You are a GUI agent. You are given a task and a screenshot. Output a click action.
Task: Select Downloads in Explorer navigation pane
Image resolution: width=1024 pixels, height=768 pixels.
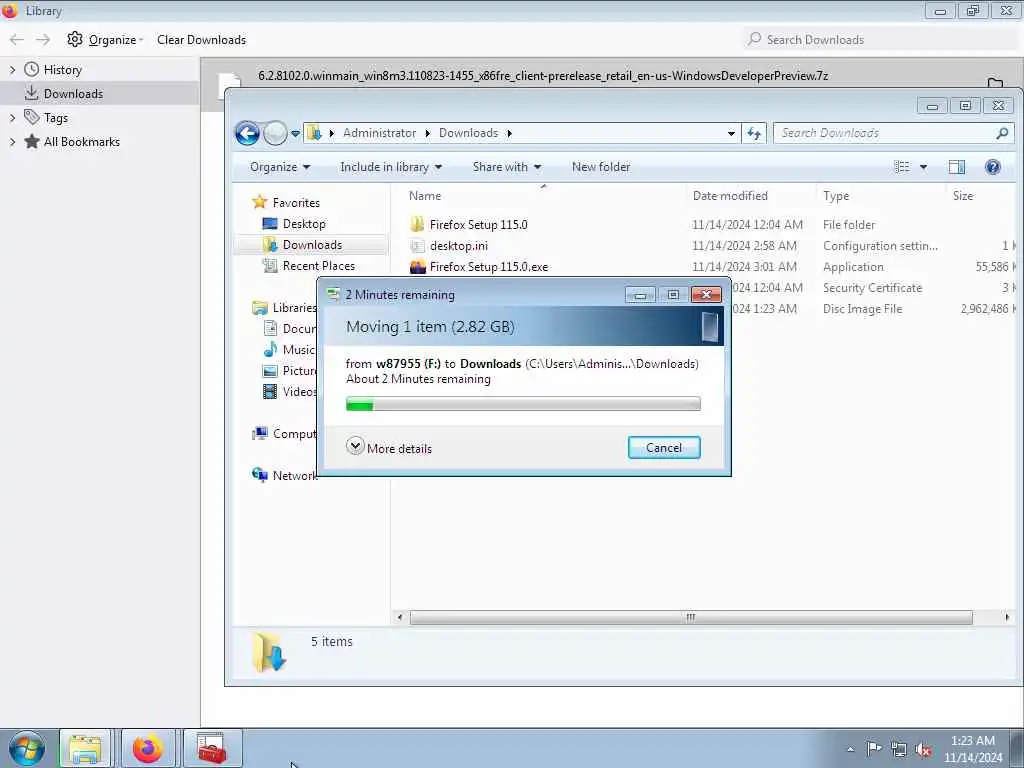pyautogui.click(x=312, y=245)
